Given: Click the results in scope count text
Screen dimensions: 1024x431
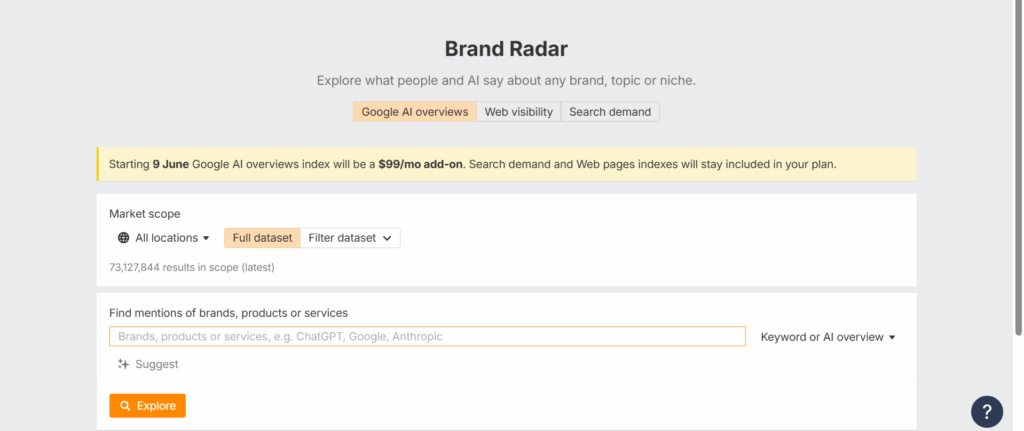Looking at the screenshot, I should pyautogui.click(x=191, y=267).
